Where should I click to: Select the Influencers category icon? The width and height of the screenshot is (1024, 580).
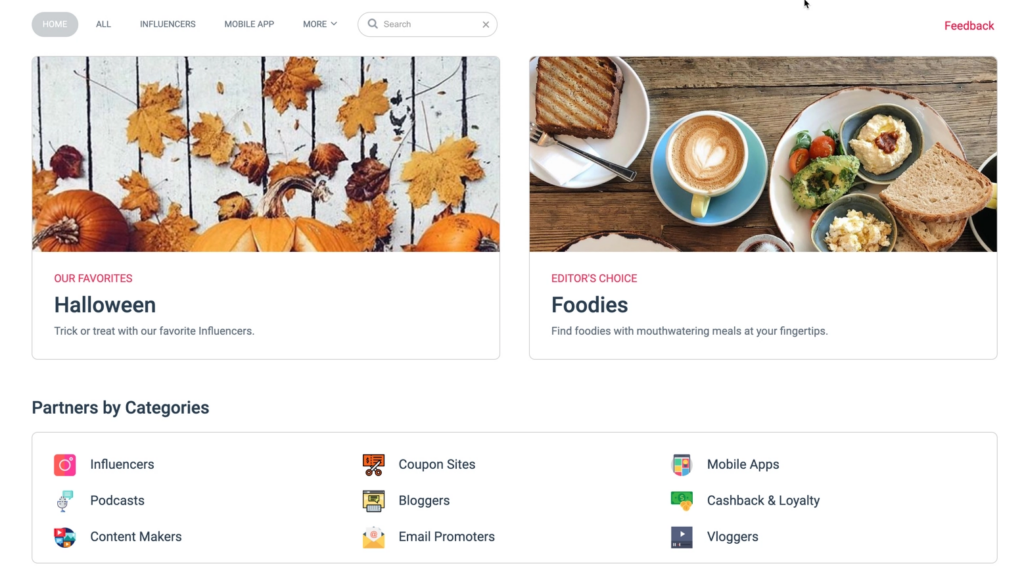(x=64, y=464)
